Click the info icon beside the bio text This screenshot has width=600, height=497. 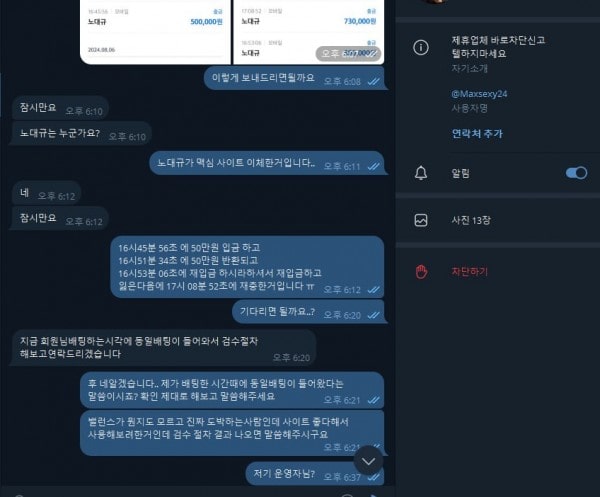pyautogui.click(x=421, y=47)
